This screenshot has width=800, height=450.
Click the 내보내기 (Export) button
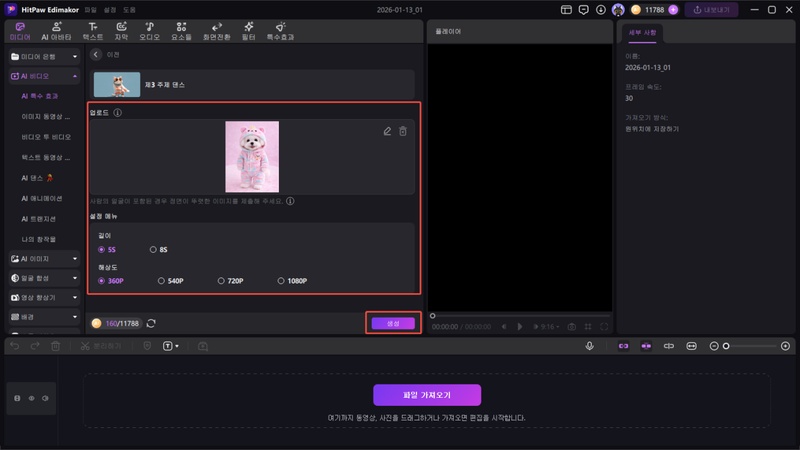click(711, 10)
